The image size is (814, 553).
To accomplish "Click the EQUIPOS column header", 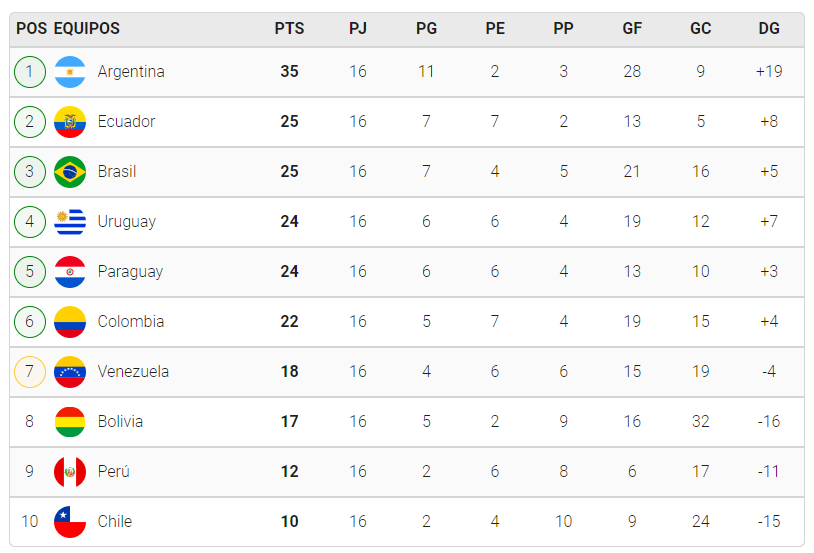I will click(87, 28).
